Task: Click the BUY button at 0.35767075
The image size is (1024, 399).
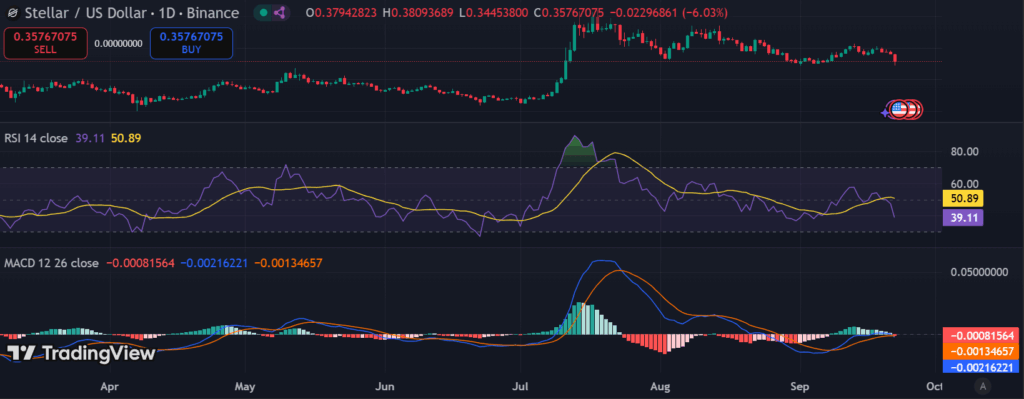Action: click(191, 43)
